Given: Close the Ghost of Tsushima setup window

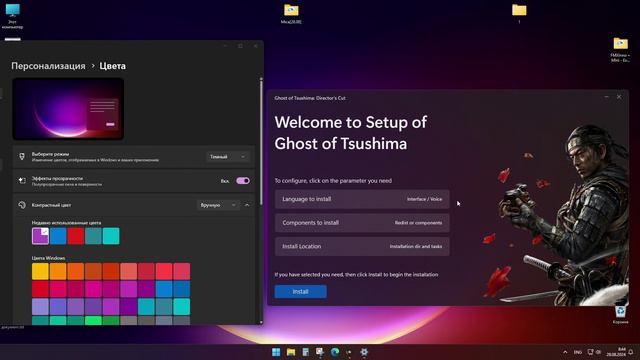Looking at the screenshot, I should pyautogui.click(x=619, y=97).
